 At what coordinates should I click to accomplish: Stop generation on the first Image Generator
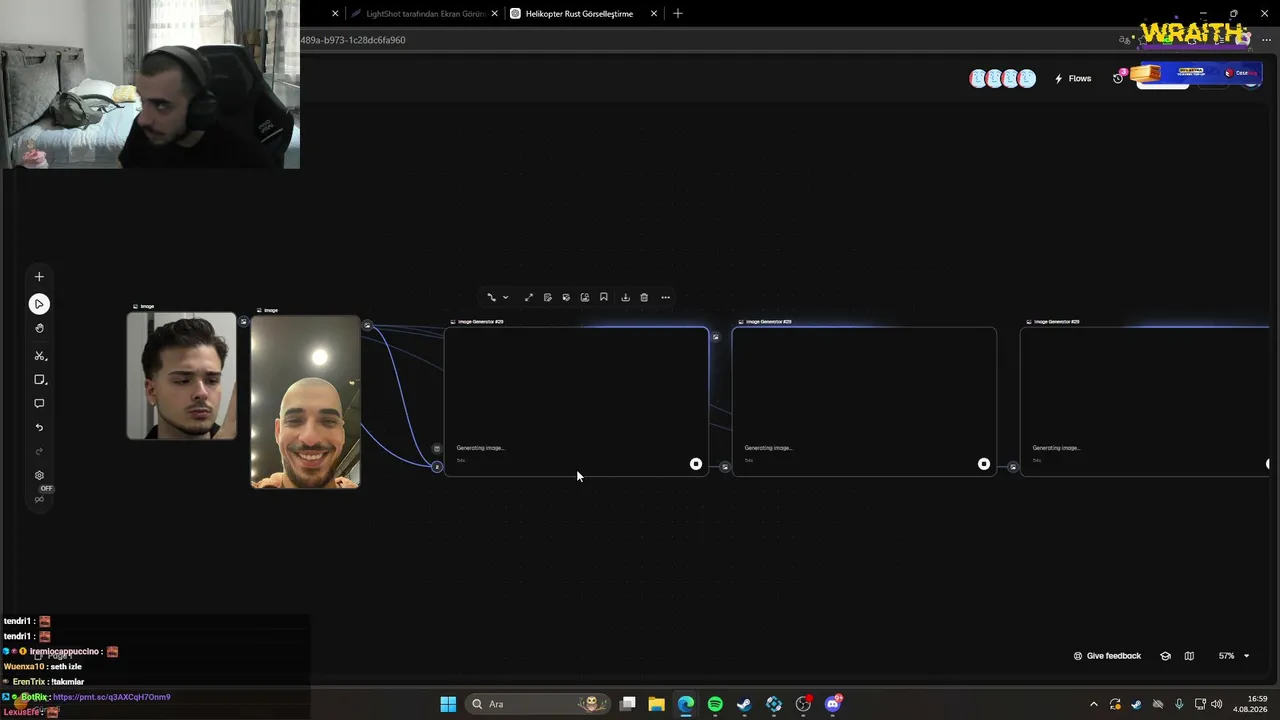pyautogui.click(x=696, y=464)
